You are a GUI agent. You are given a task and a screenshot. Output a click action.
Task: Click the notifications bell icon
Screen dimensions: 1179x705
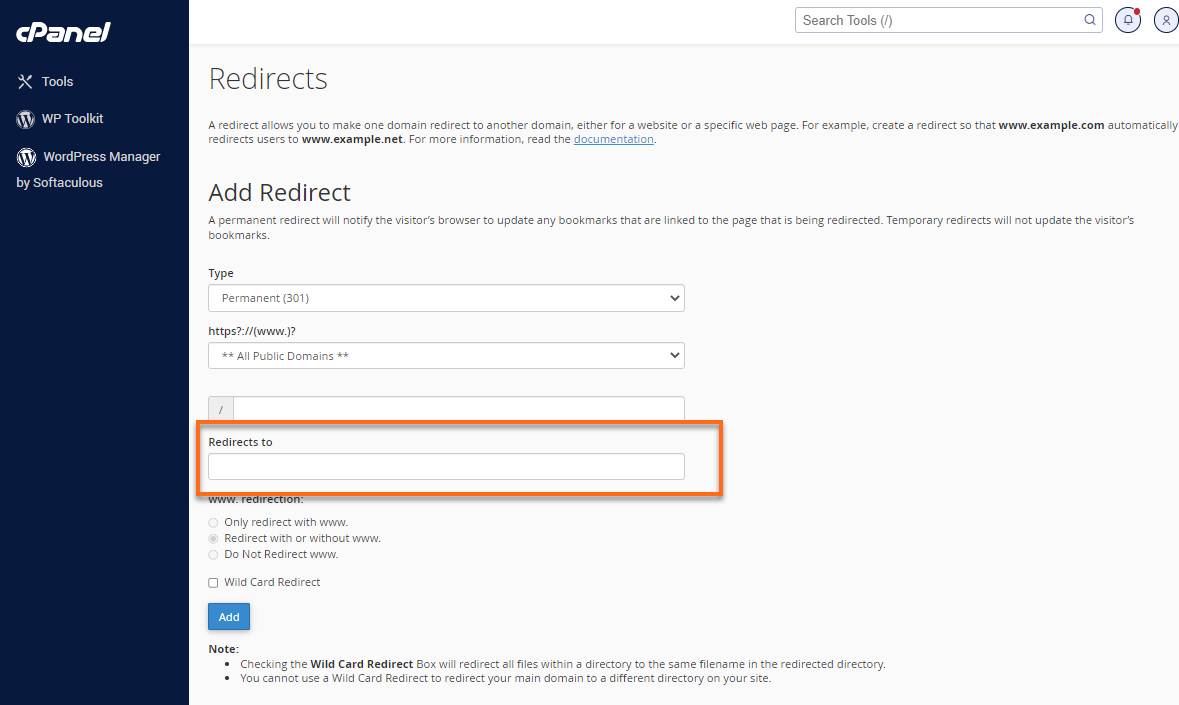click(1127, 19)
